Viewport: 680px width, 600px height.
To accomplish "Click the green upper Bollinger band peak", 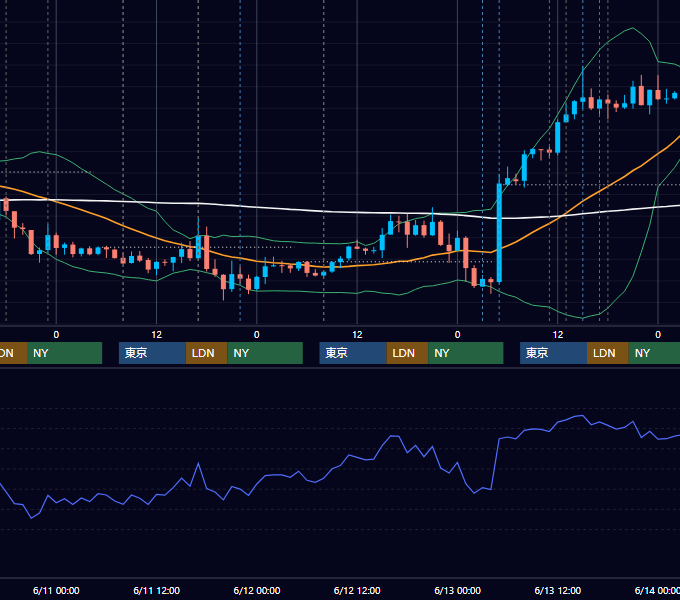I will (x=633, y=29).
